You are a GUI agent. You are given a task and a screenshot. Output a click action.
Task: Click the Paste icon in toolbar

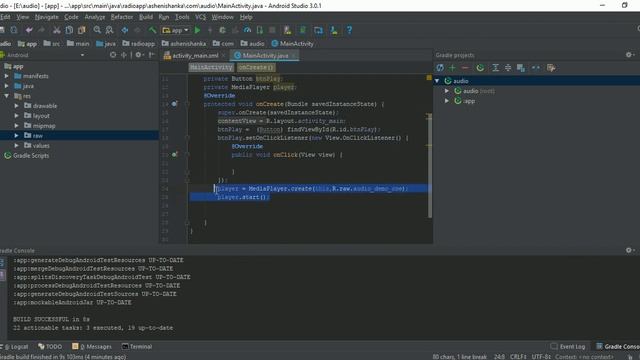pos(82,30)
